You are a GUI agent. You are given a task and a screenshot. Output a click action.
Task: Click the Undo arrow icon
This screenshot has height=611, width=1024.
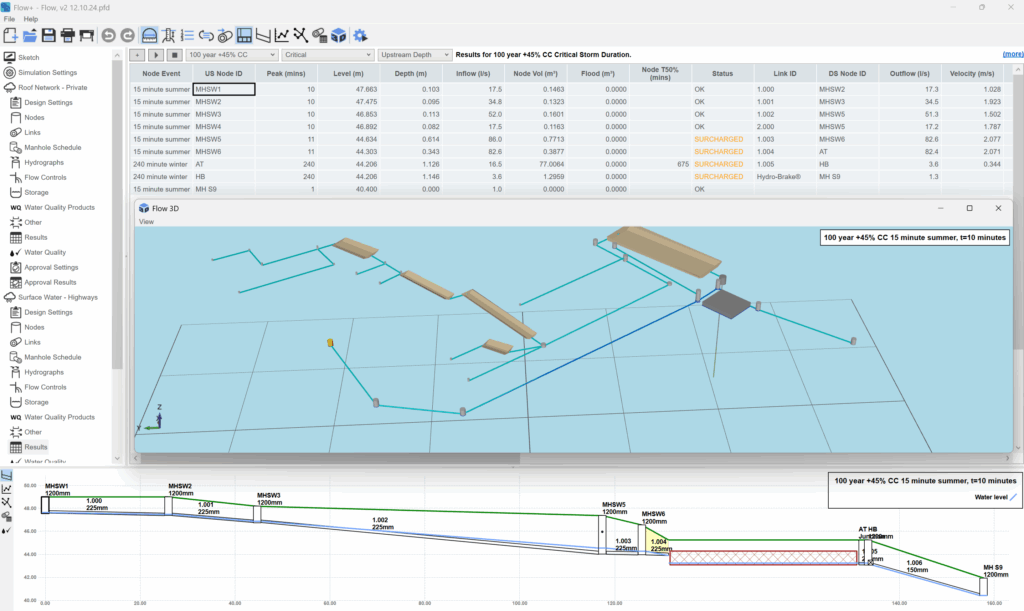109,36
